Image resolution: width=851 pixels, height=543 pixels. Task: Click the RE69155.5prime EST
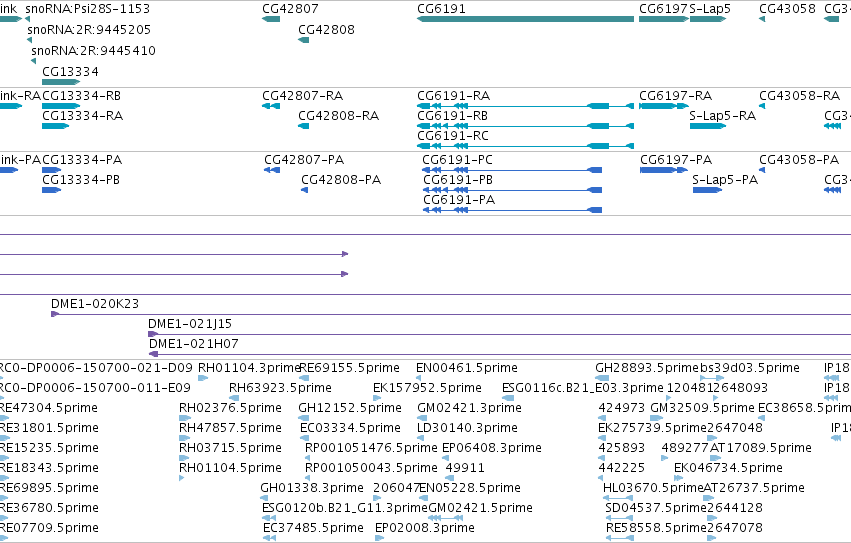[x=304, y=378]
